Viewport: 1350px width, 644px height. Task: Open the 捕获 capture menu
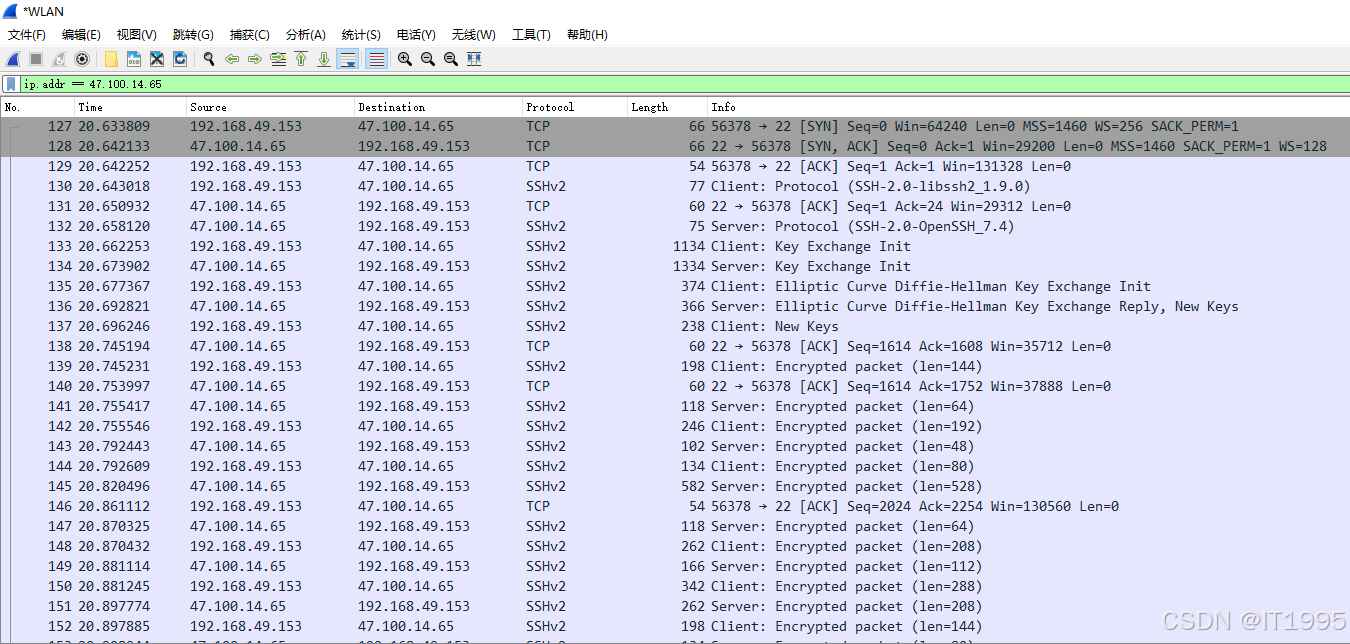coord(250,34)
